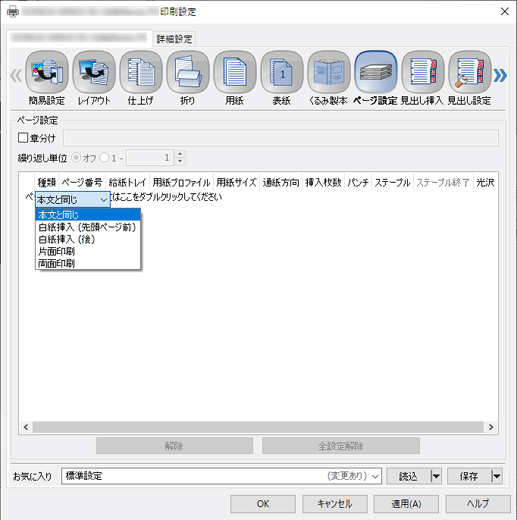
Task: Click the 種類 column header
Action: [47, 183]
